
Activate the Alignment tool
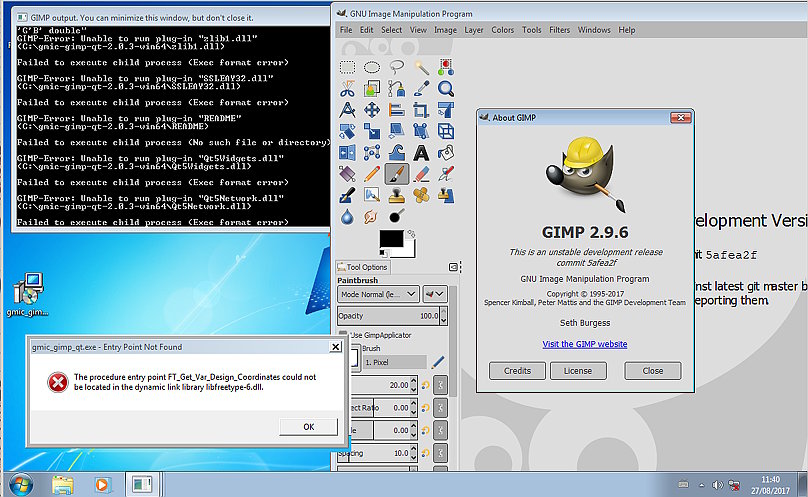click(x=396, y=110)
